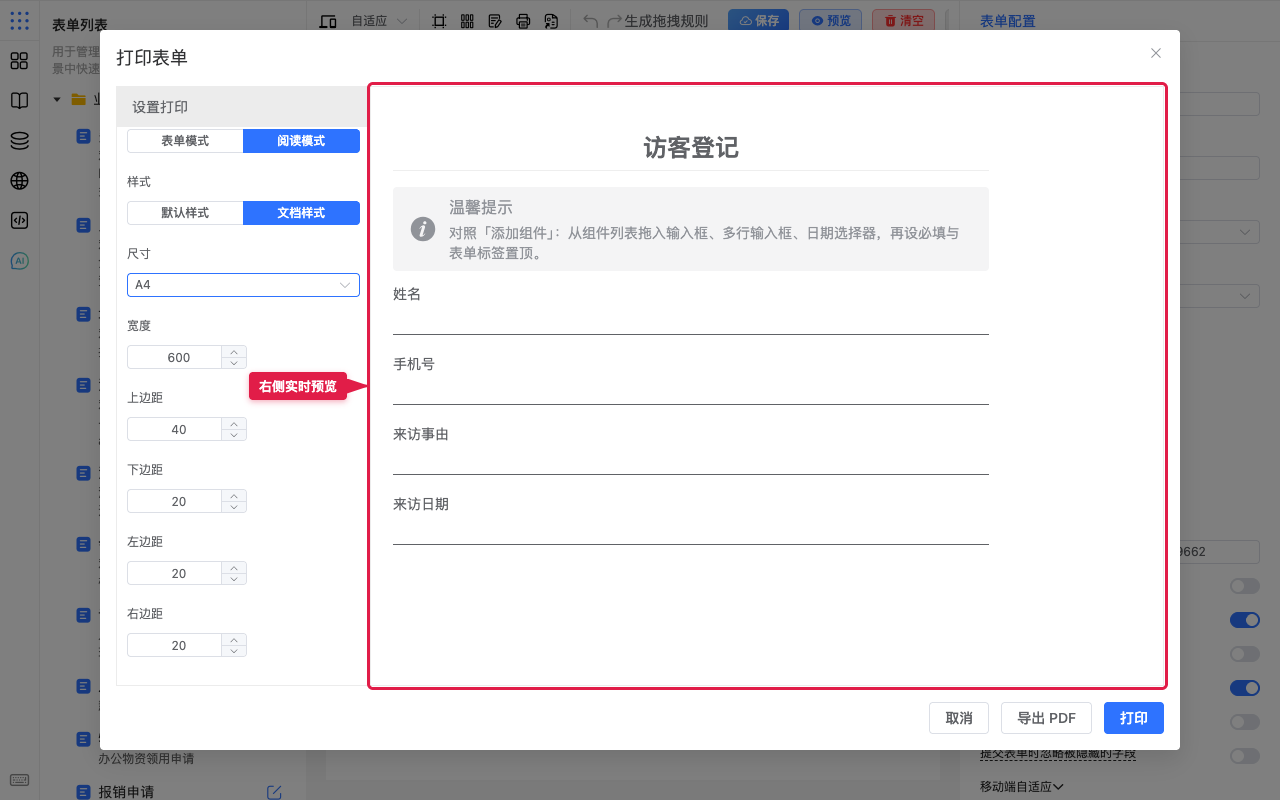Click the blue 打印 button
The width and height of the screenshot is (1280, 800).
tap(1134, 718)
